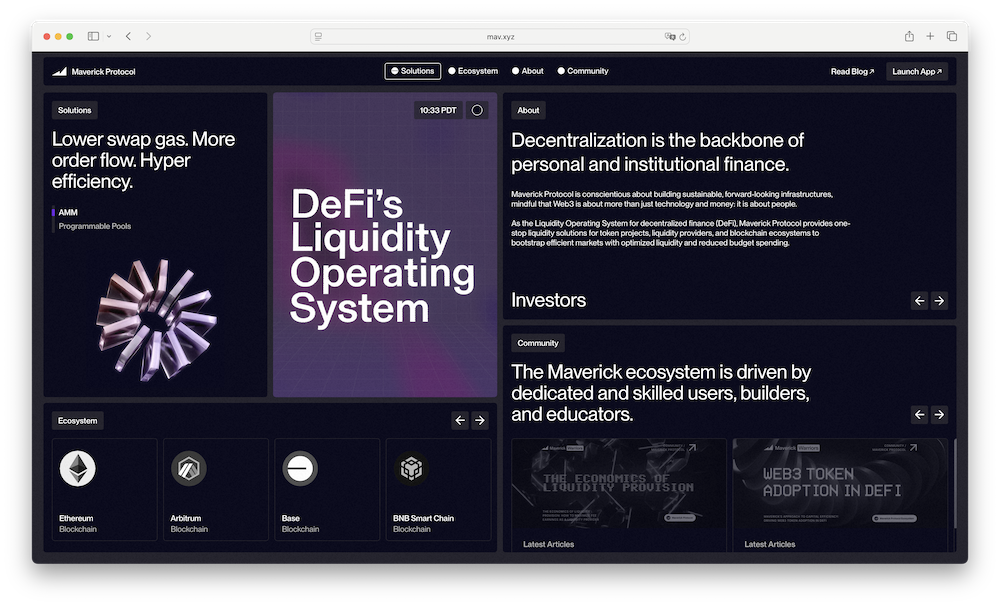Go forward with Safari's forward arrow

pyautogui.click(x=149, y=36)
